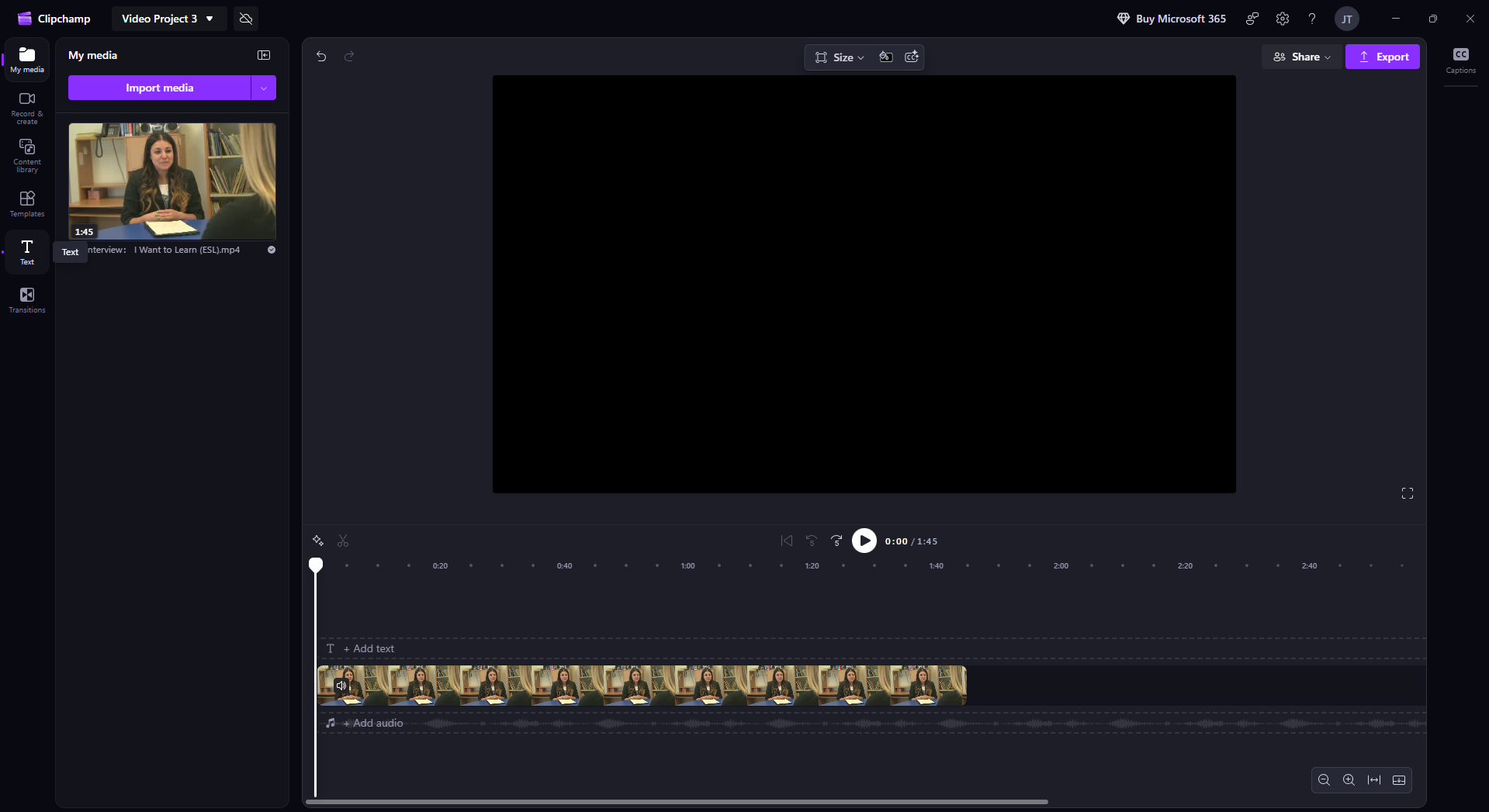
Task: Open the Transitions sidebar panel
Action: 27,300
